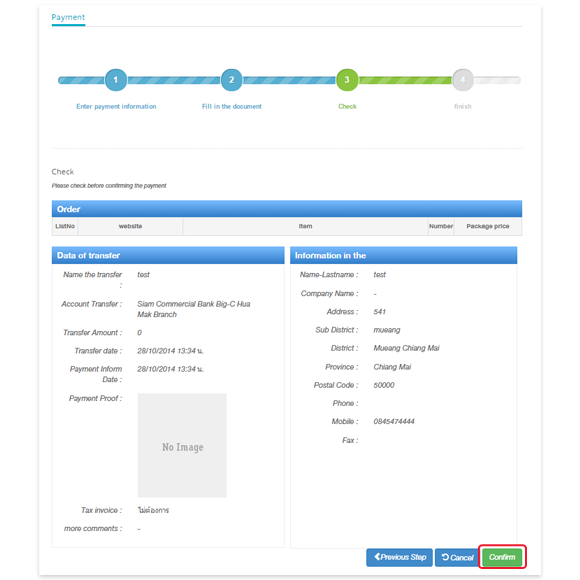Click the 'Fax :' label
This screenshot has height=580, width=580.
point(350,440)
